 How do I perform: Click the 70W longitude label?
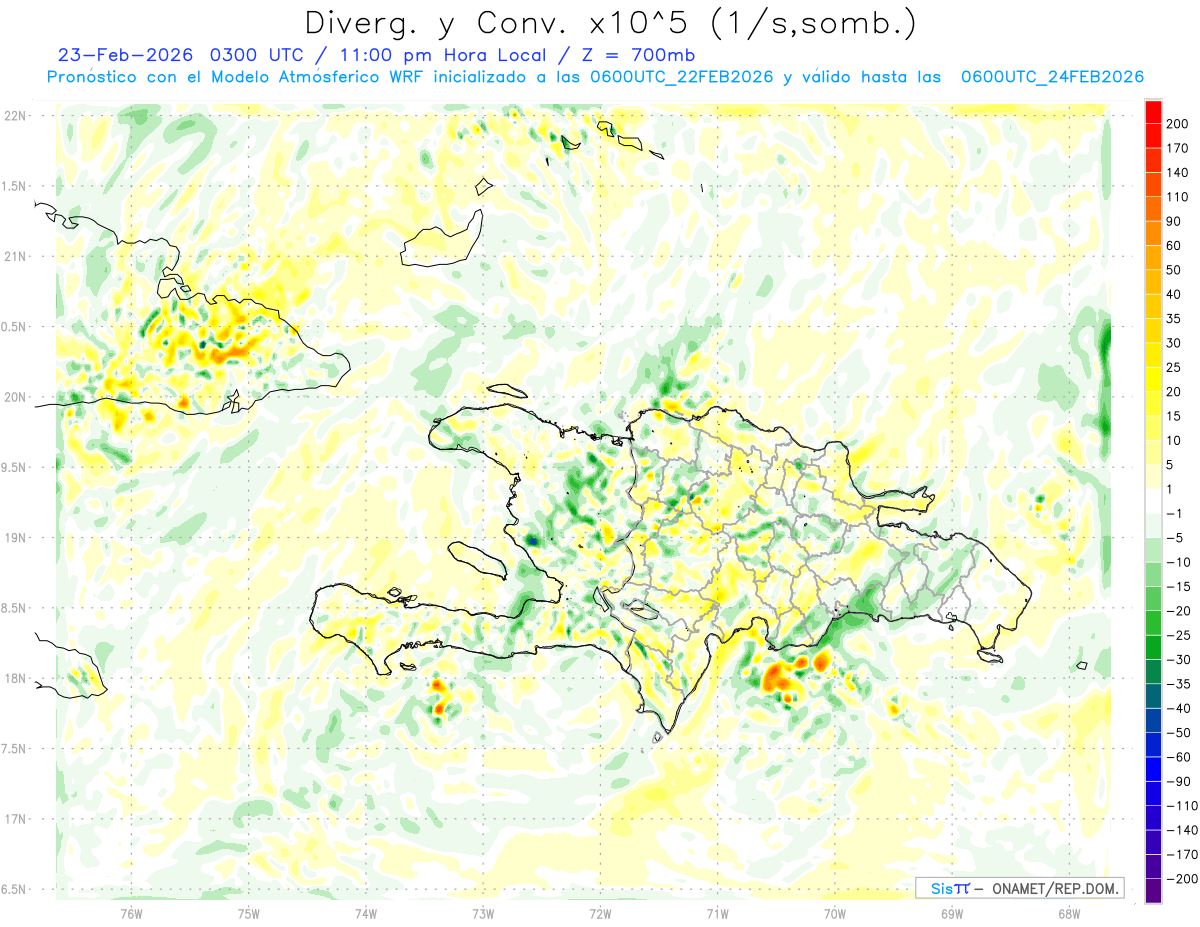[x=835, y=913]
